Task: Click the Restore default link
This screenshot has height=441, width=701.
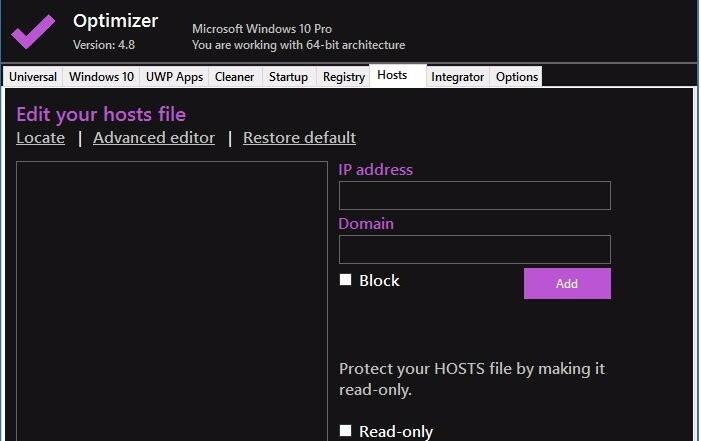Action: pos(300,138)
